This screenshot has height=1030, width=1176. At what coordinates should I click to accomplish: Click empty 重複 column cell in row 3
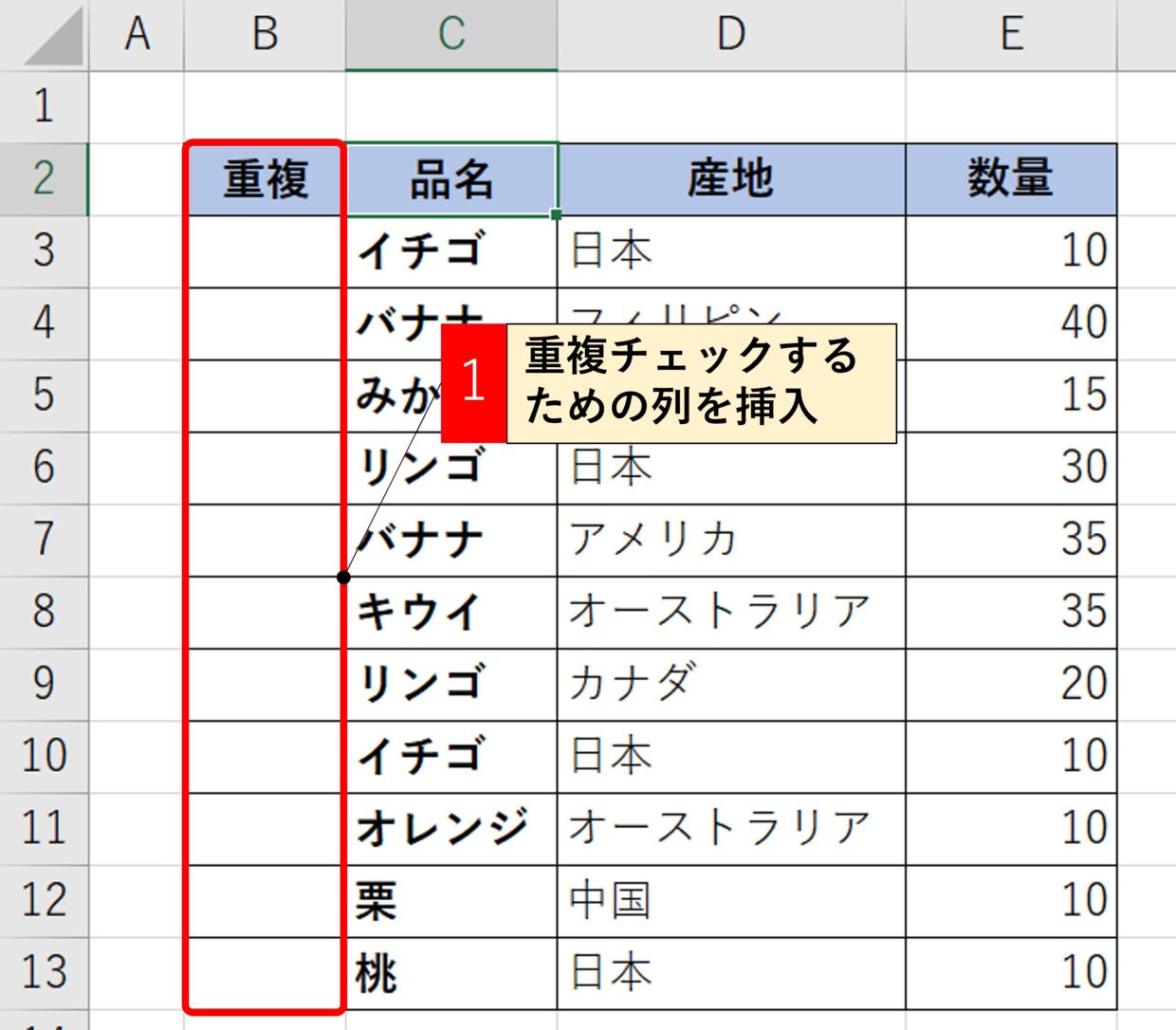point(266,251)
